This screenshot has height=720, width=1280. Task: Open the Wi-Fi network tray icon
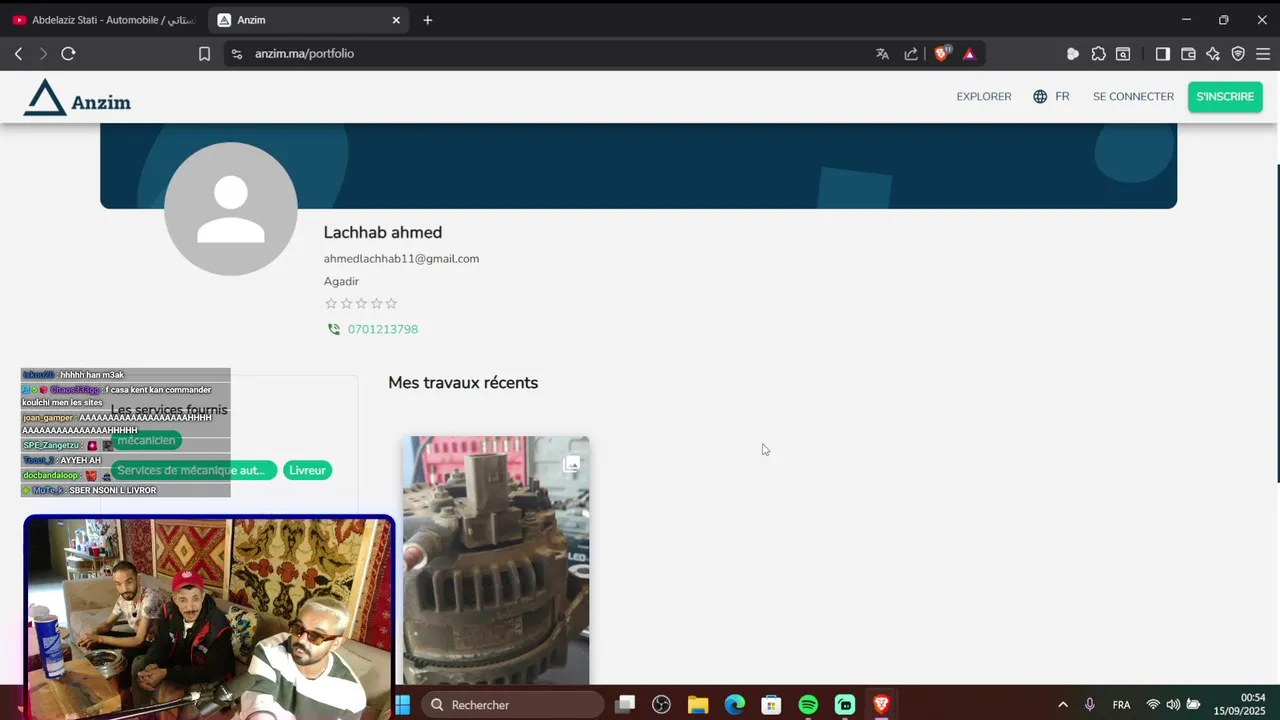click(1153, 705)
